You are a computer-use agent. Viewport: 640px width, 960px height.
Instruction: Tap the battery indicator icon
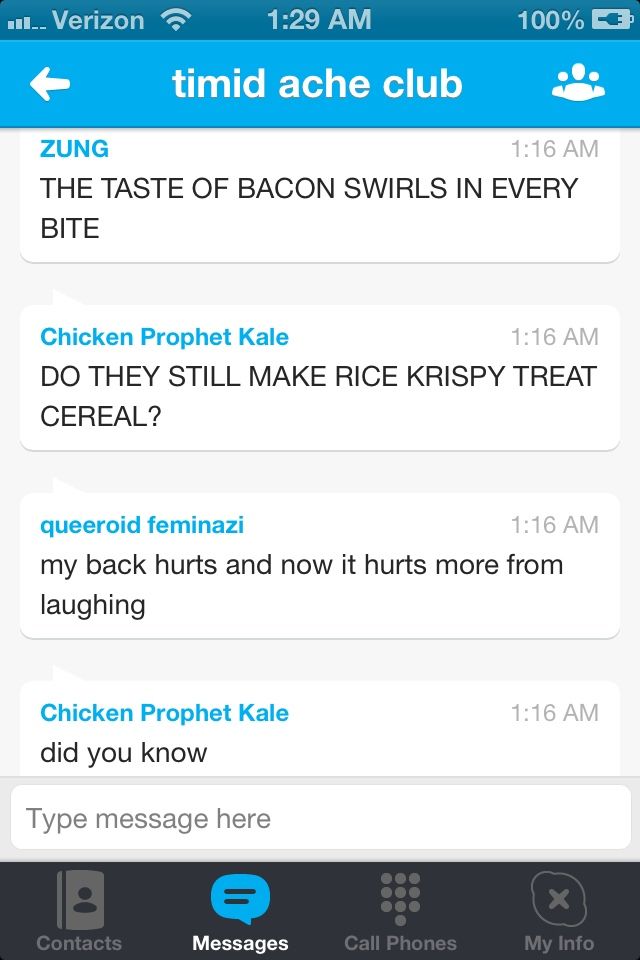pos(612,19)
